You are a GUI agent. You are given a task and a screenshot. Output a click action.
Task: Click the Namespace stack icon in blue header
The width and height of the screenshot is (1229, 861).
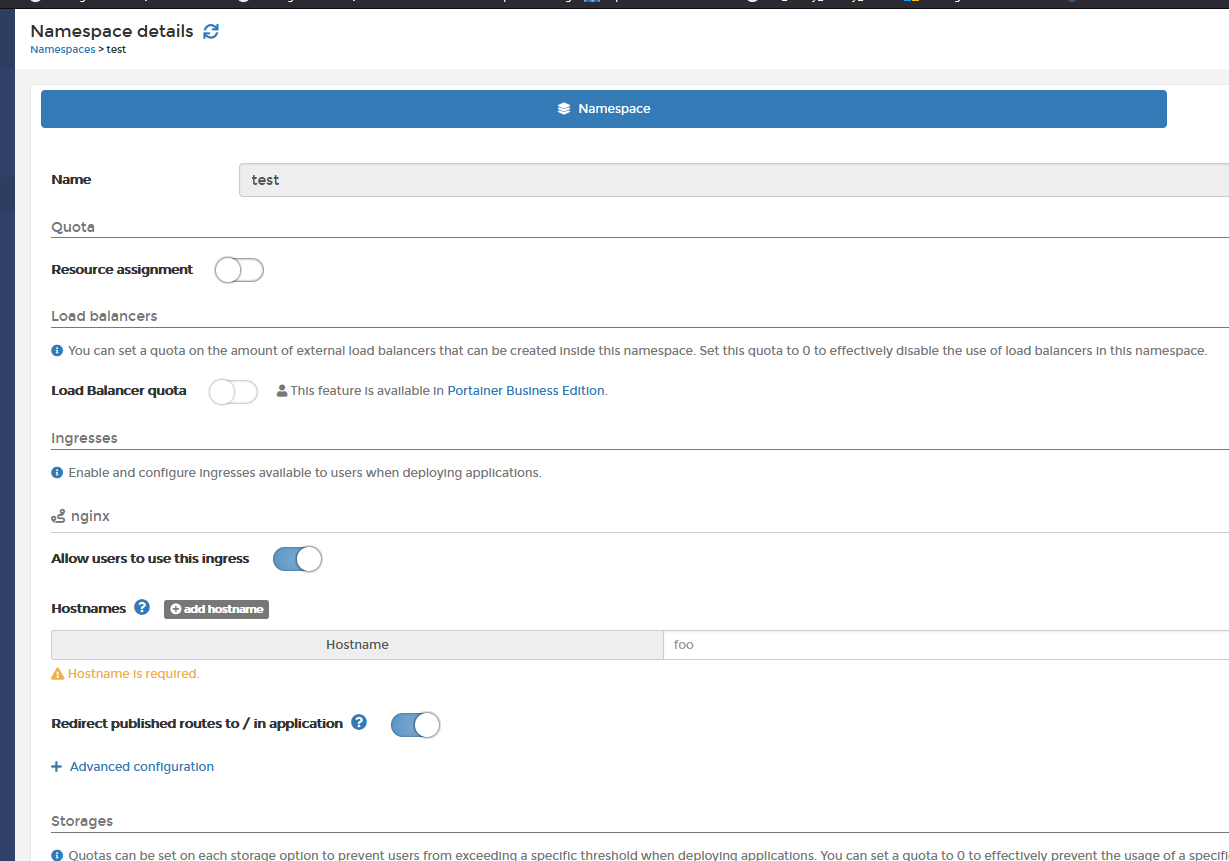pyautogui.click(x=561, y=108)
